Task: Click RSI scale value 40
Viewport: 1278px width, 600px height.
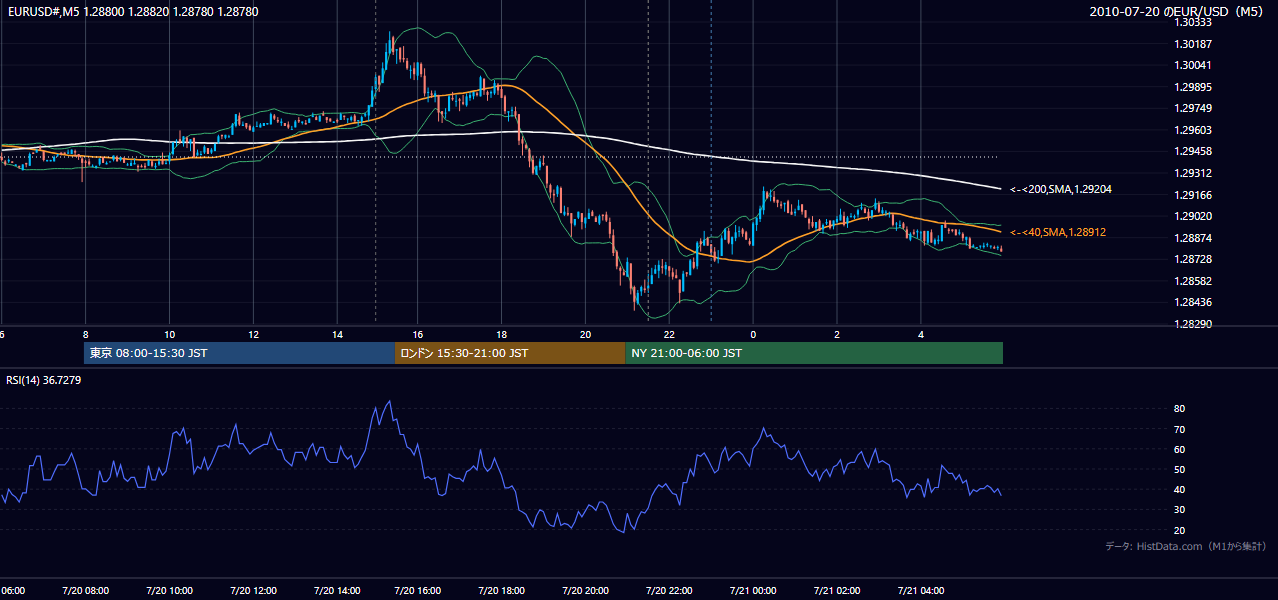Action: [1180, 490]
